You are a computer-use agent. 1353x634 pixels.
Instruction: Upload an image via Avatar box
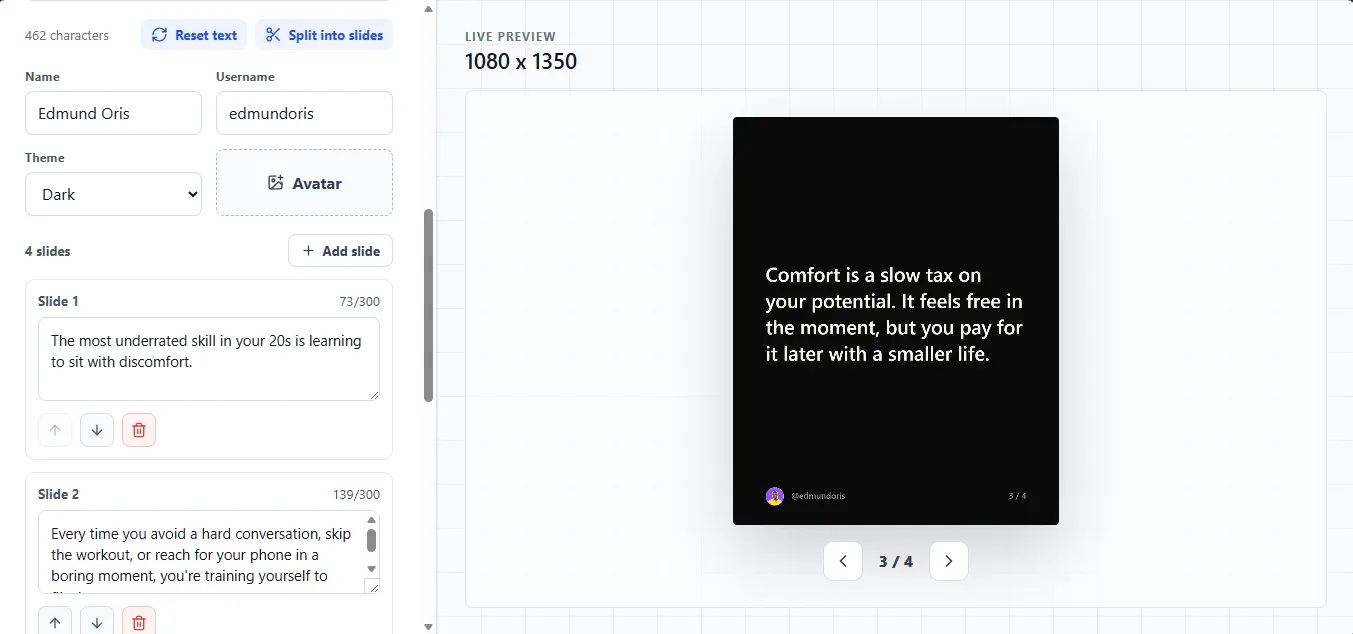point(304,183)
